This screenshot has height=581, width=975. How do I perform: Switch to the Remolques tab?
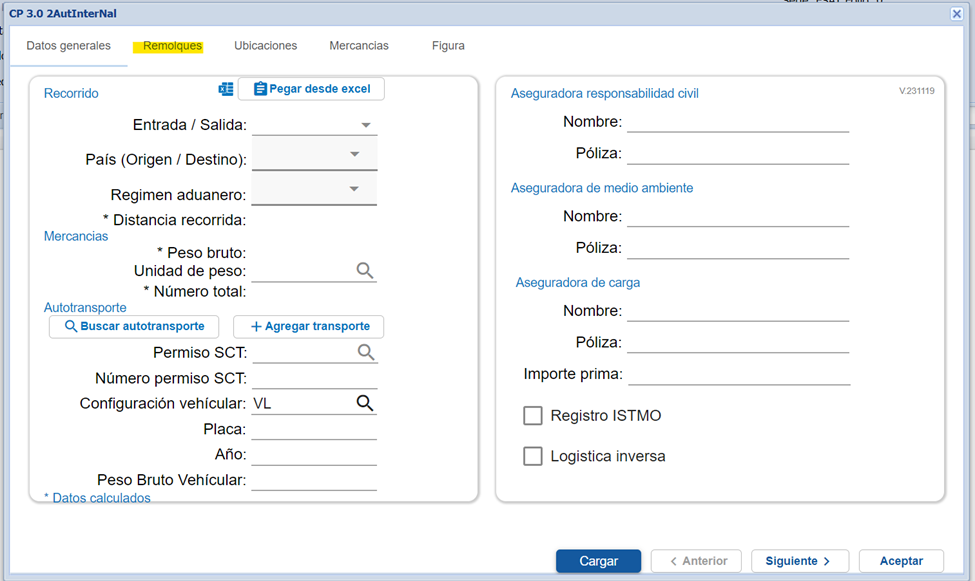tap(172, 46)
